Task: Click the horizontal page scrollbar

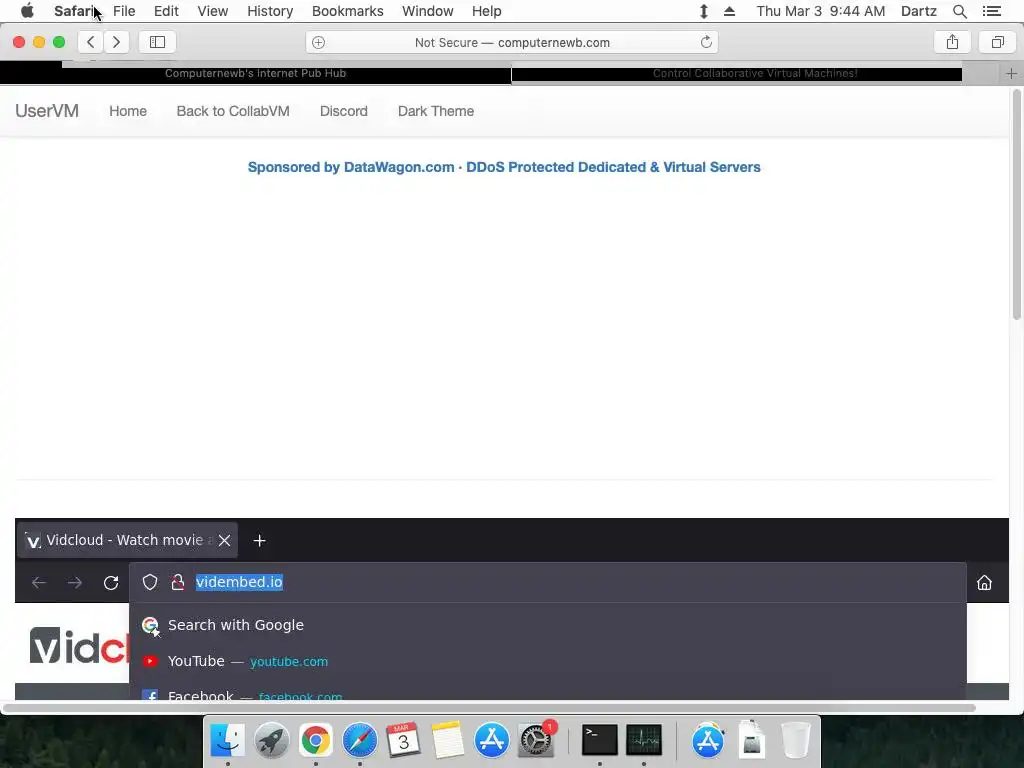Action: point(490,708)
